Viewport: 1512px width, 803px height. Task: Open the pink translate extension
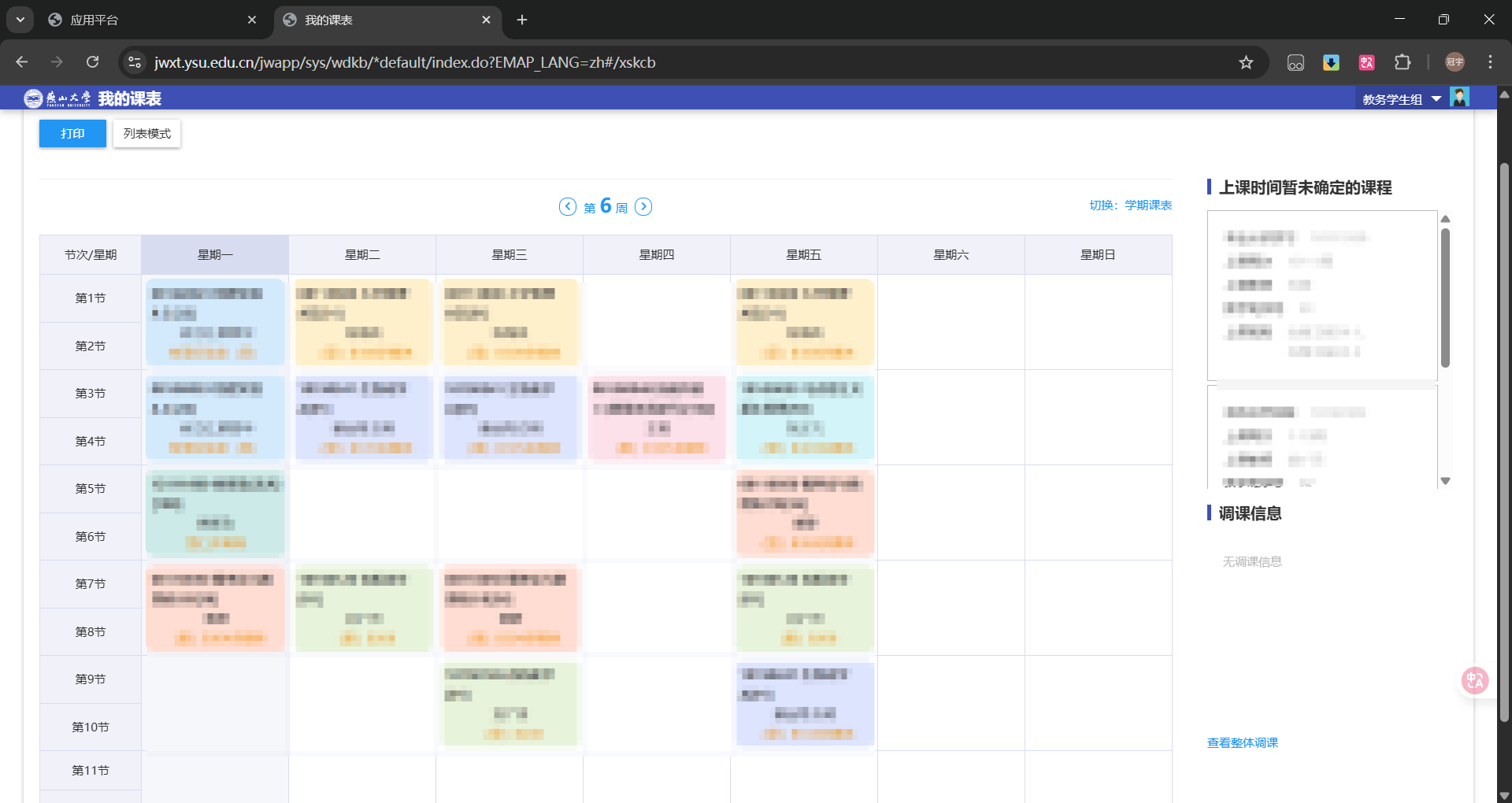click(1366, 61)
